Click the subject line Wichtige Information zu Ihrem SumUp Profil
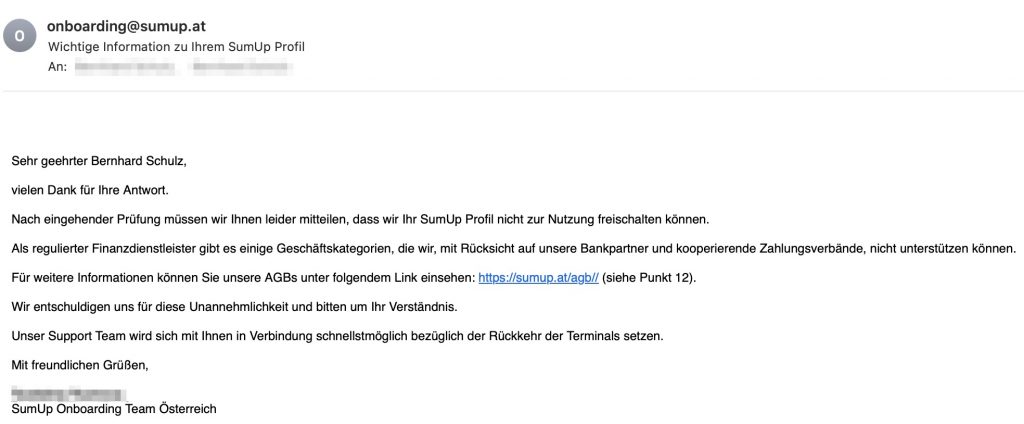 (x=176, y=47)
